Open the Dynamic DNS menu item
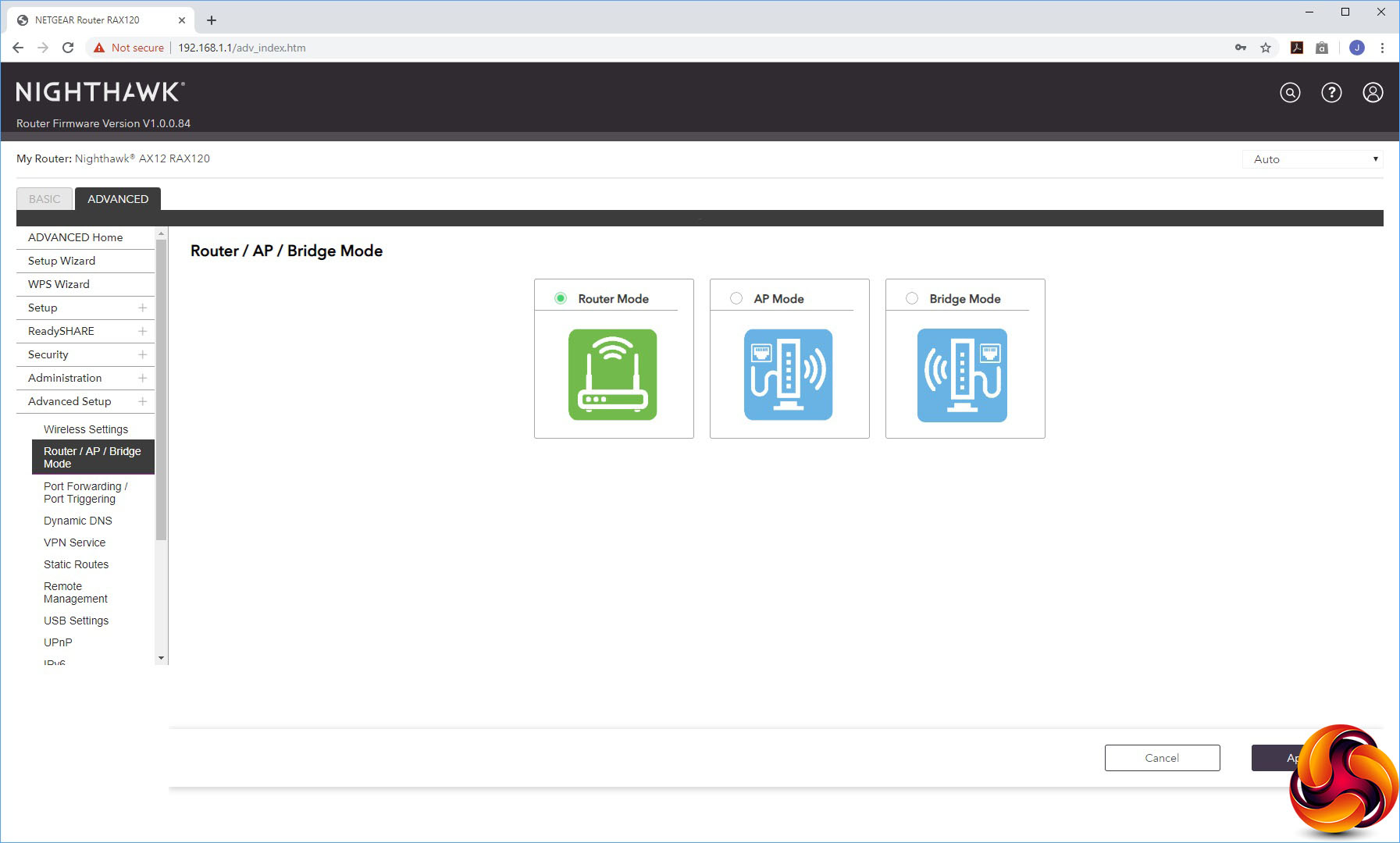Screen dimensions: 1400x843 point(78,521)
